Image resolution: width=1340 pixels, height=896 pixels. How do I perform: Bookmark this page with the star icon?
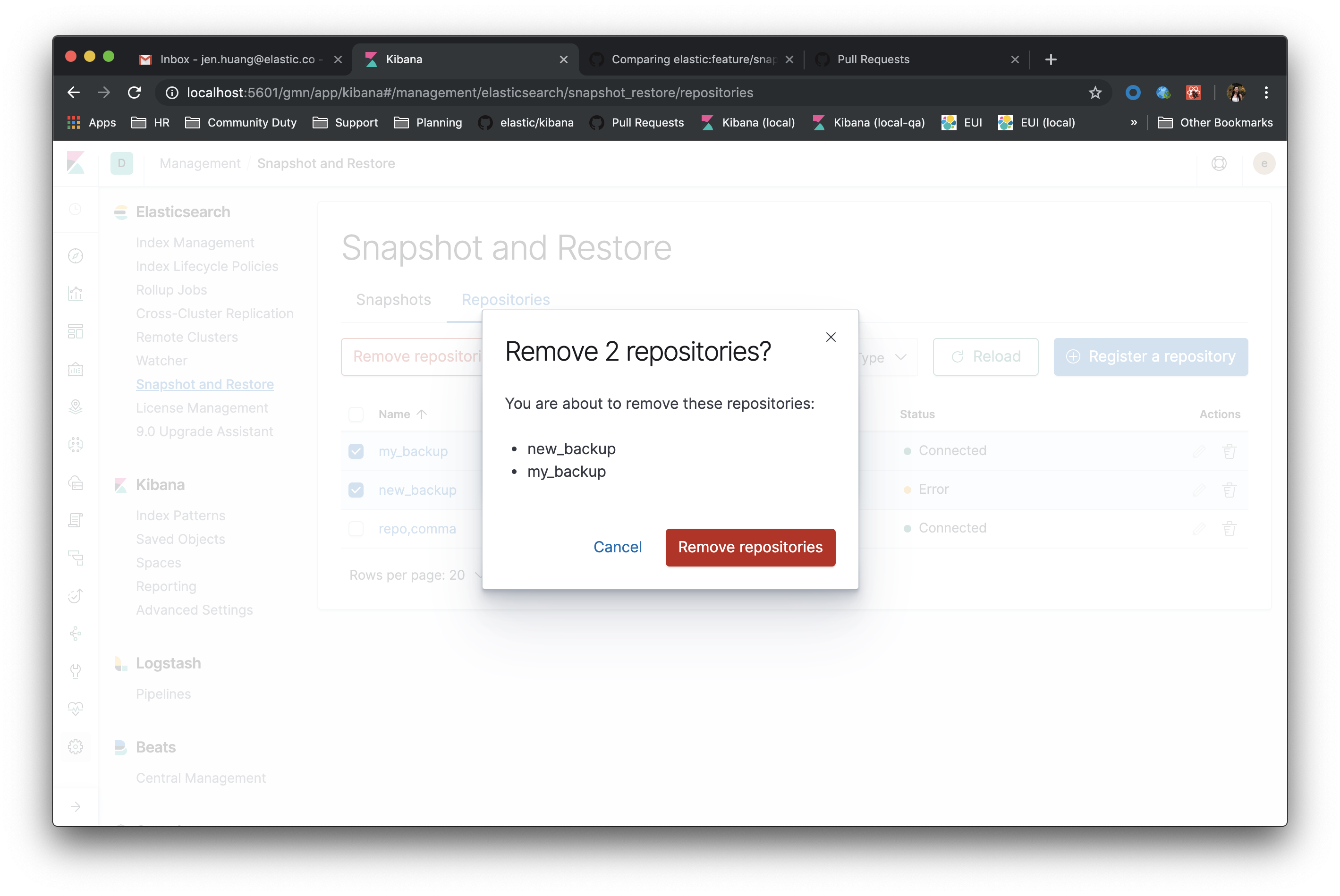pos(1094,93)
